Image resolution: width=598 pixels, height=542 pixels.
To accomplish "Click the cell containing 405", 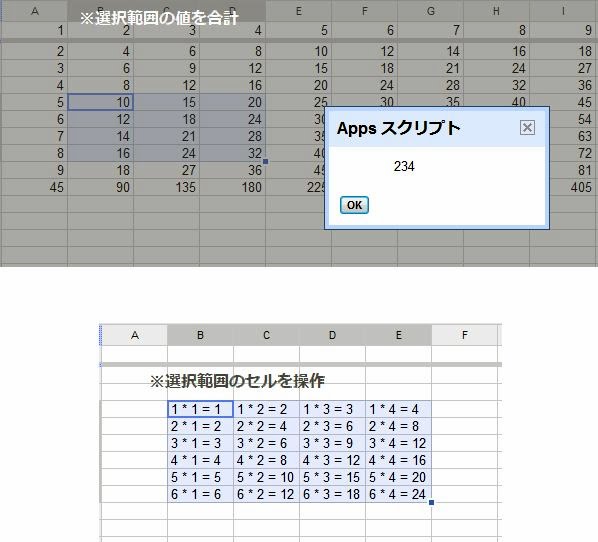I will click(x=564, y=187).
